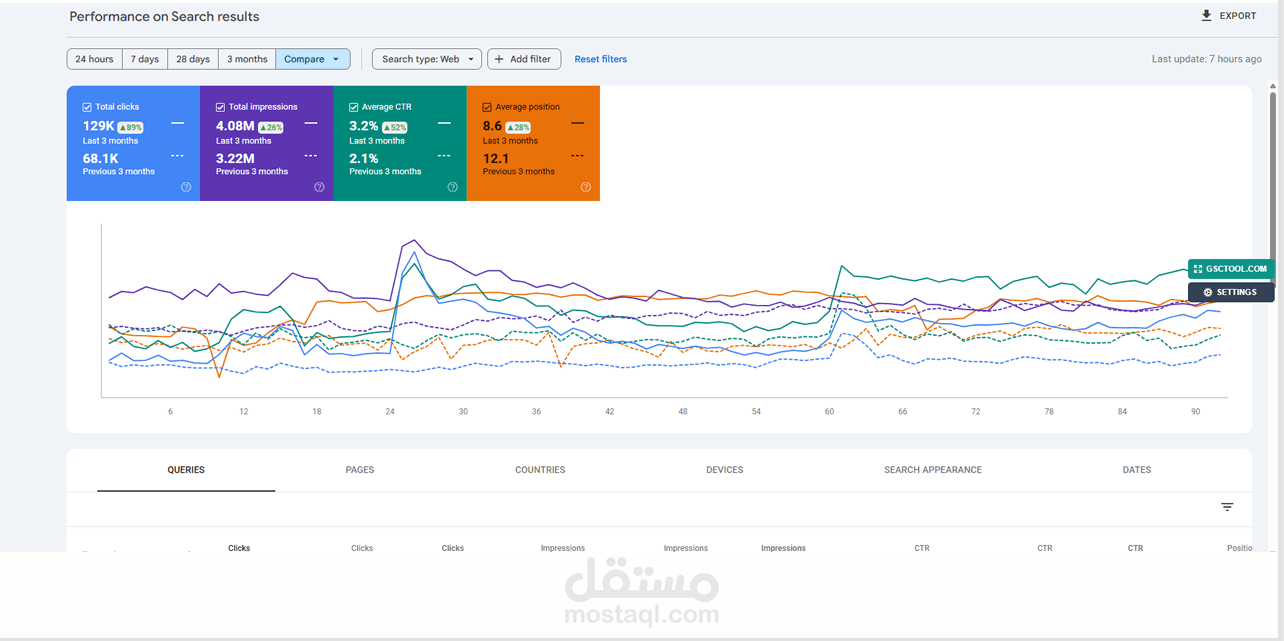1284x641 pixels.
Task: Click the Export download icon
Action: click(x=1206, y=16)
